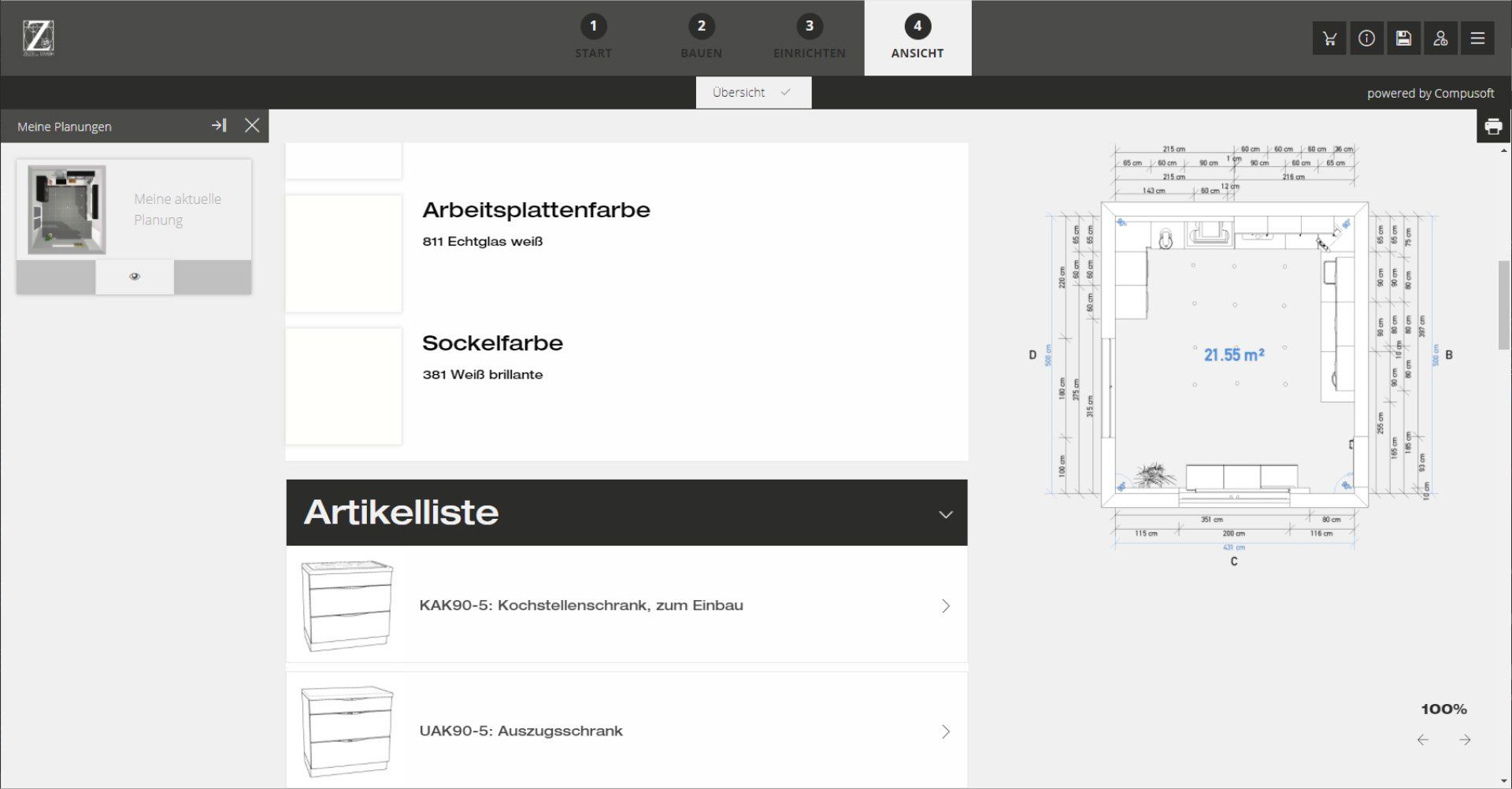This screenshot has height=789, width=1512.
Task: Open the shopping cart
Action: tap(1329, 38)
